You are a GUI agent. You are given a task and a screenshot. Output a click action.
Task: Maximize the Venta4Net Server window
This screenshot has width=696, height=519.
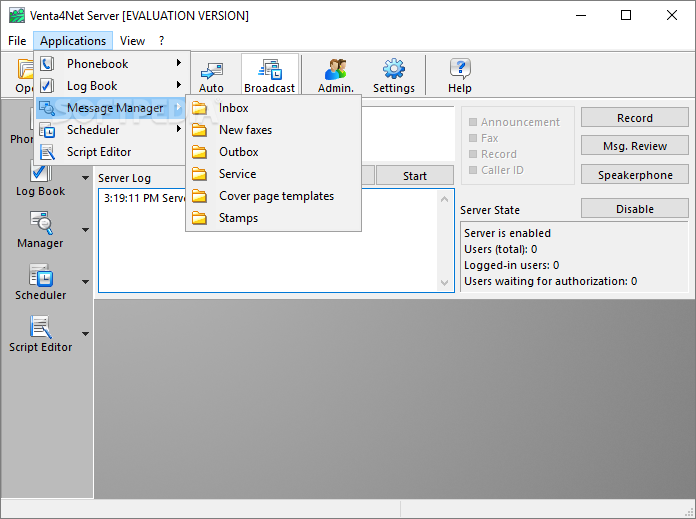[626, 16]
